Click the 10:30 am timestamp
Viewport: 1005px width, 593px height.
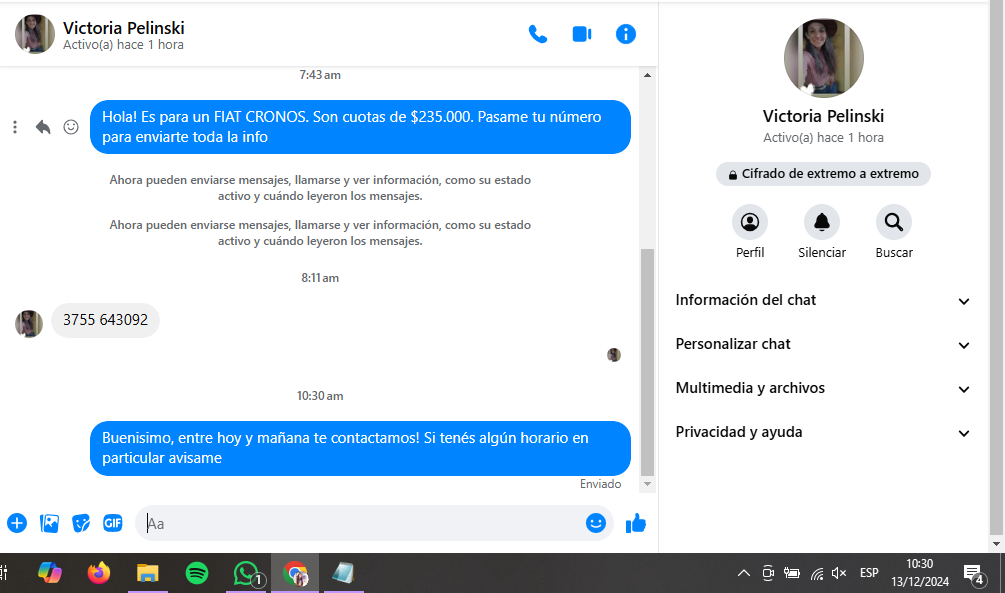pos(320,396)
